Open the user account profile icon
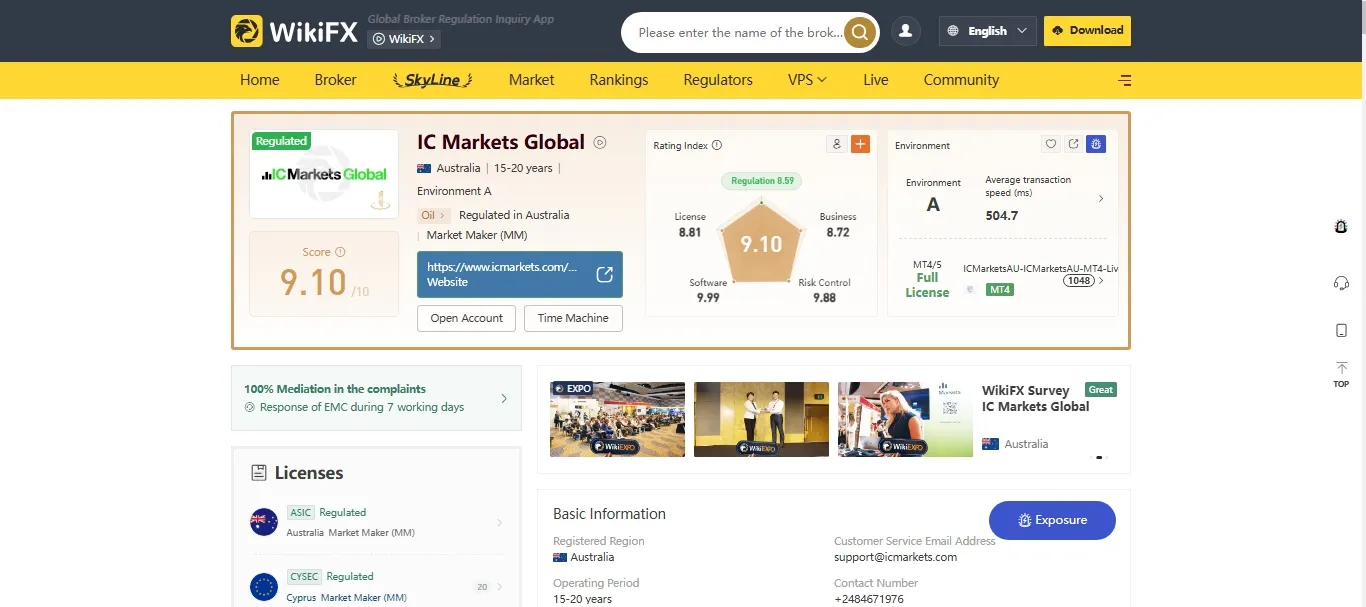Viewport: 1366px width, 607px height. pos(906,31)
